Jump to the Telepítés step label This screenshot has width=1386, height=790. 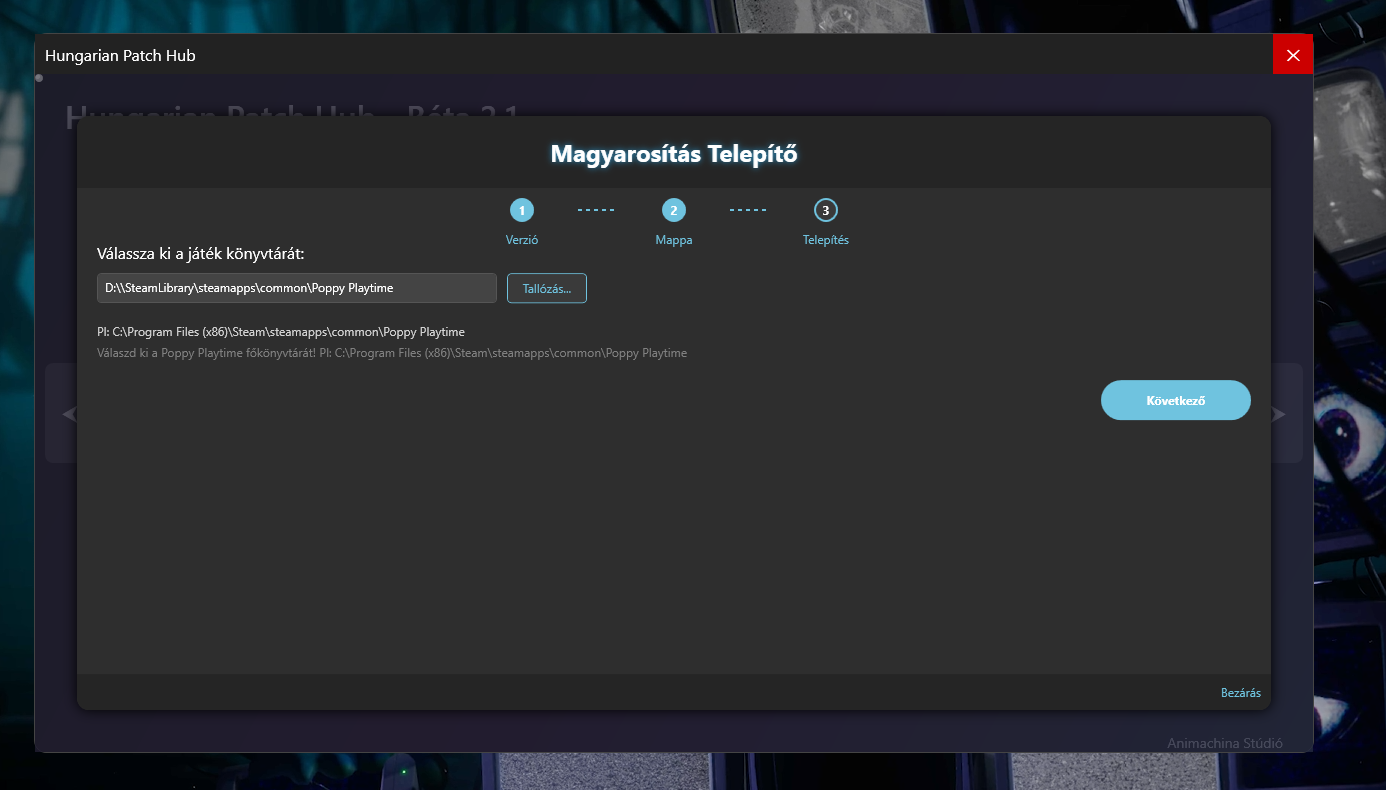(x=826, y=240)
